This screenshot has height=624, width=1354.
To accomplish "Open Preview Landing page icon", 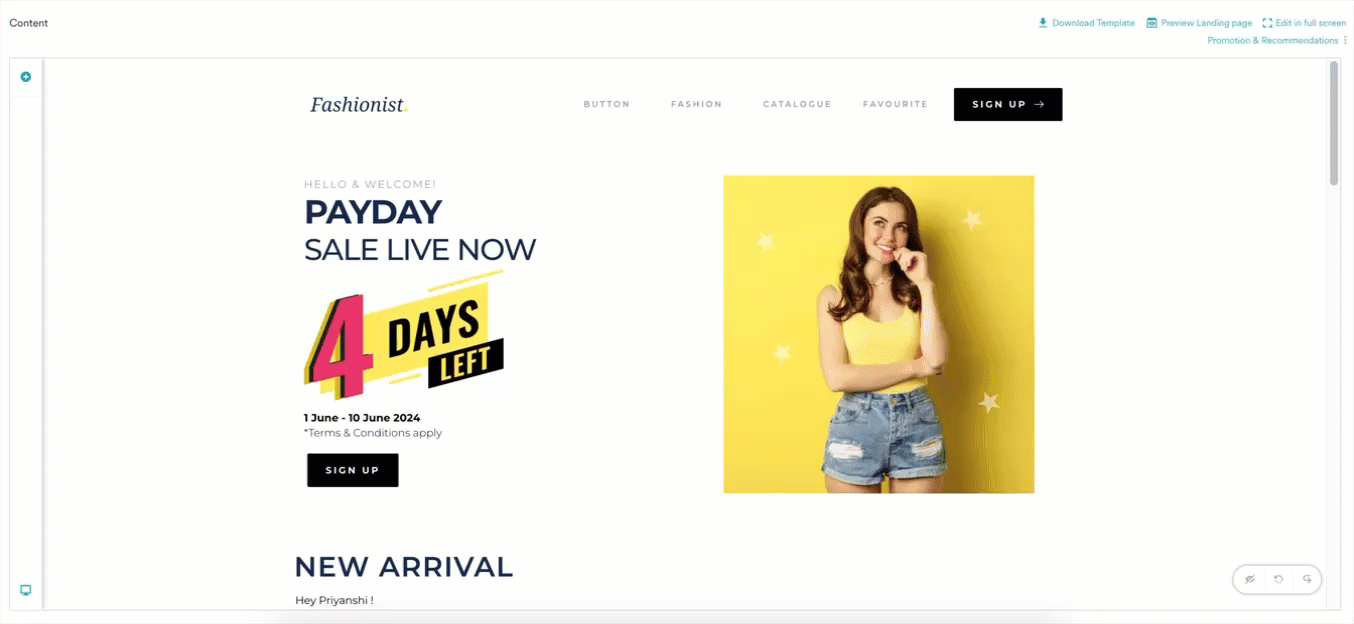I will (x=1152, y=23).
